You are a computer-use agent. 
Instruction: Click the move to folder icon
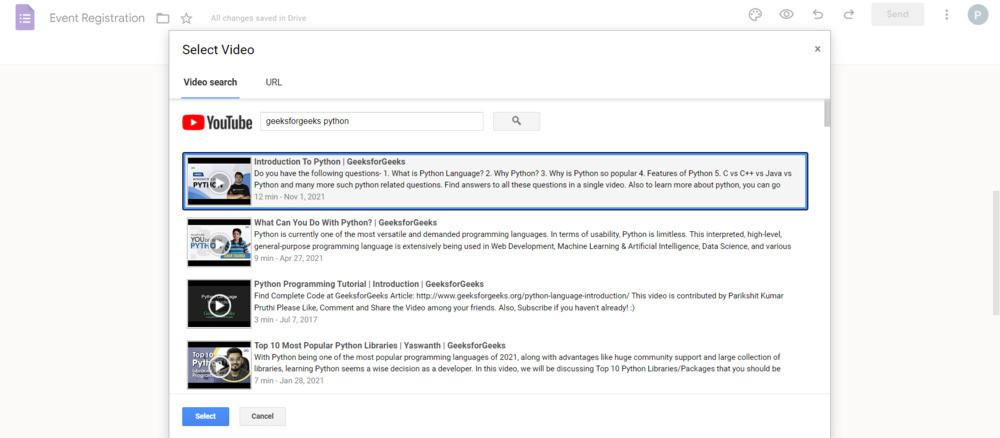[x=163, y=18]
